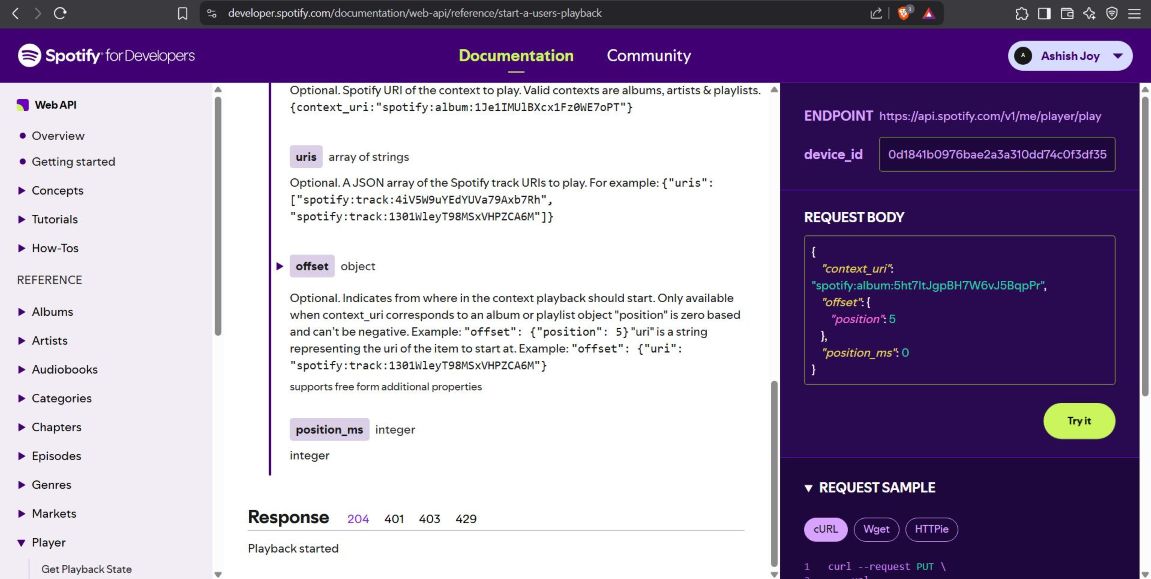Viewport: 1151px width, 579px height.
Task: Reload the page with refresh icon
Action: pyautogui.click(x=61, y=13)
